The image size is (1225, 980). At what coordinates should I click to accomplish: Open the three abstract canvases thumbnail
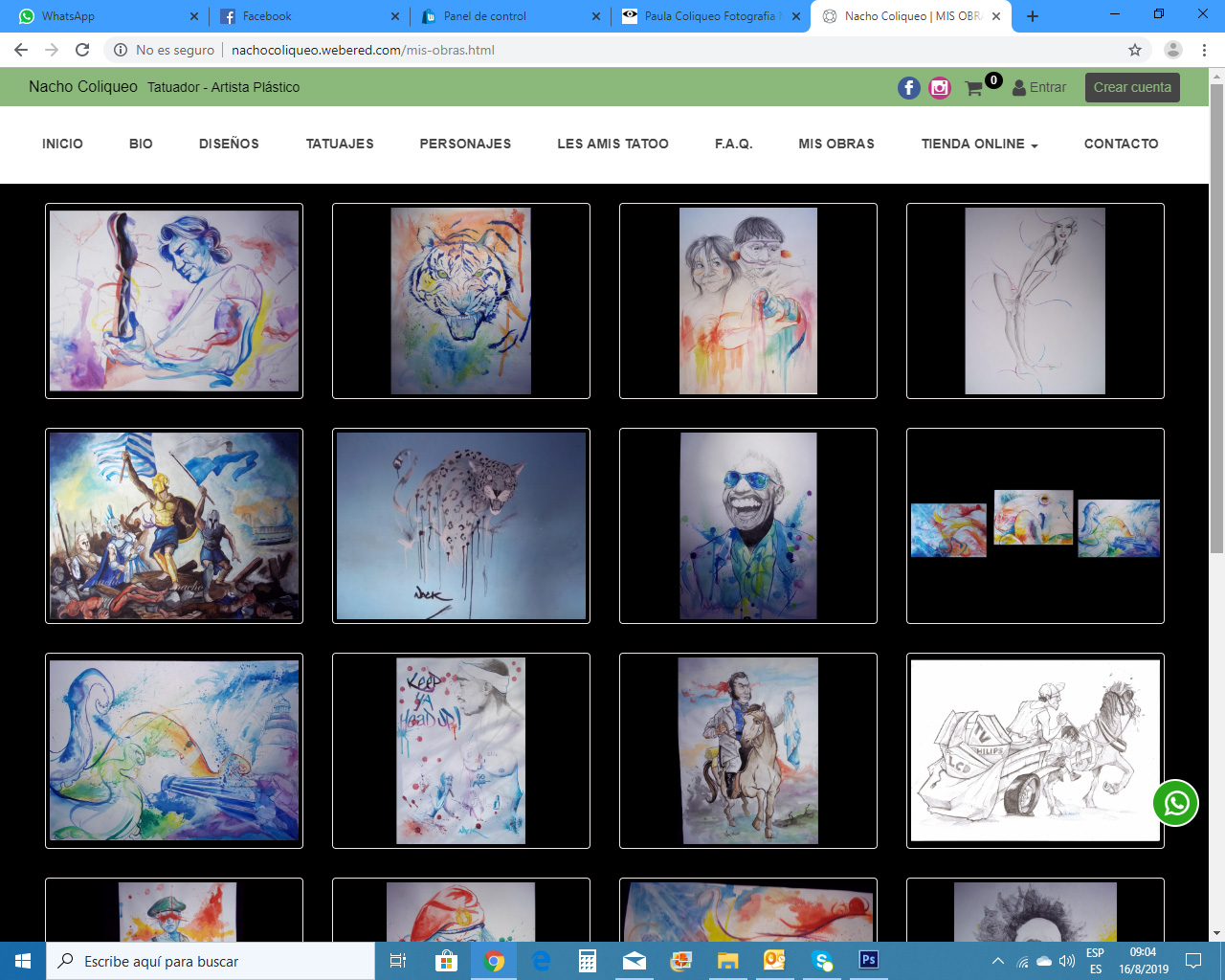click(x=1036, y=525)
